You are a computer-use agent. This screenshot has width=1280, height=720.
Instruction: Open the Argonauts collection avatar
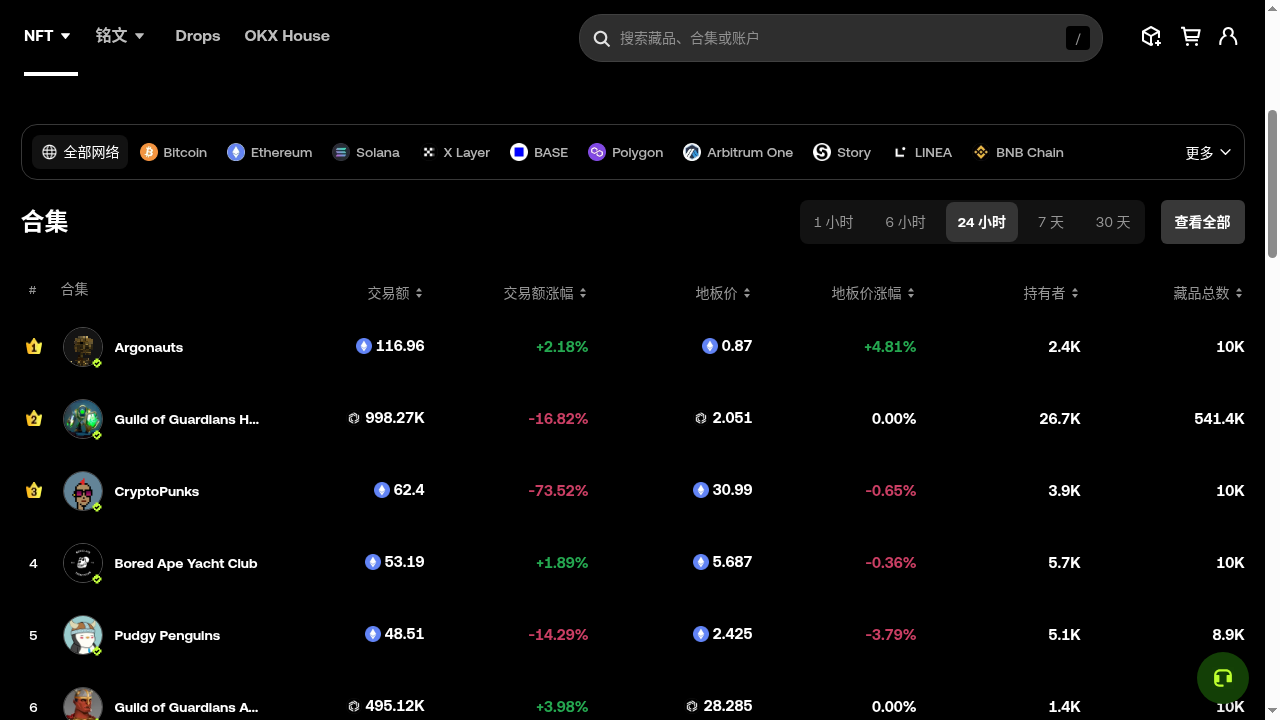pyautogui.click(x=83, y=347)
